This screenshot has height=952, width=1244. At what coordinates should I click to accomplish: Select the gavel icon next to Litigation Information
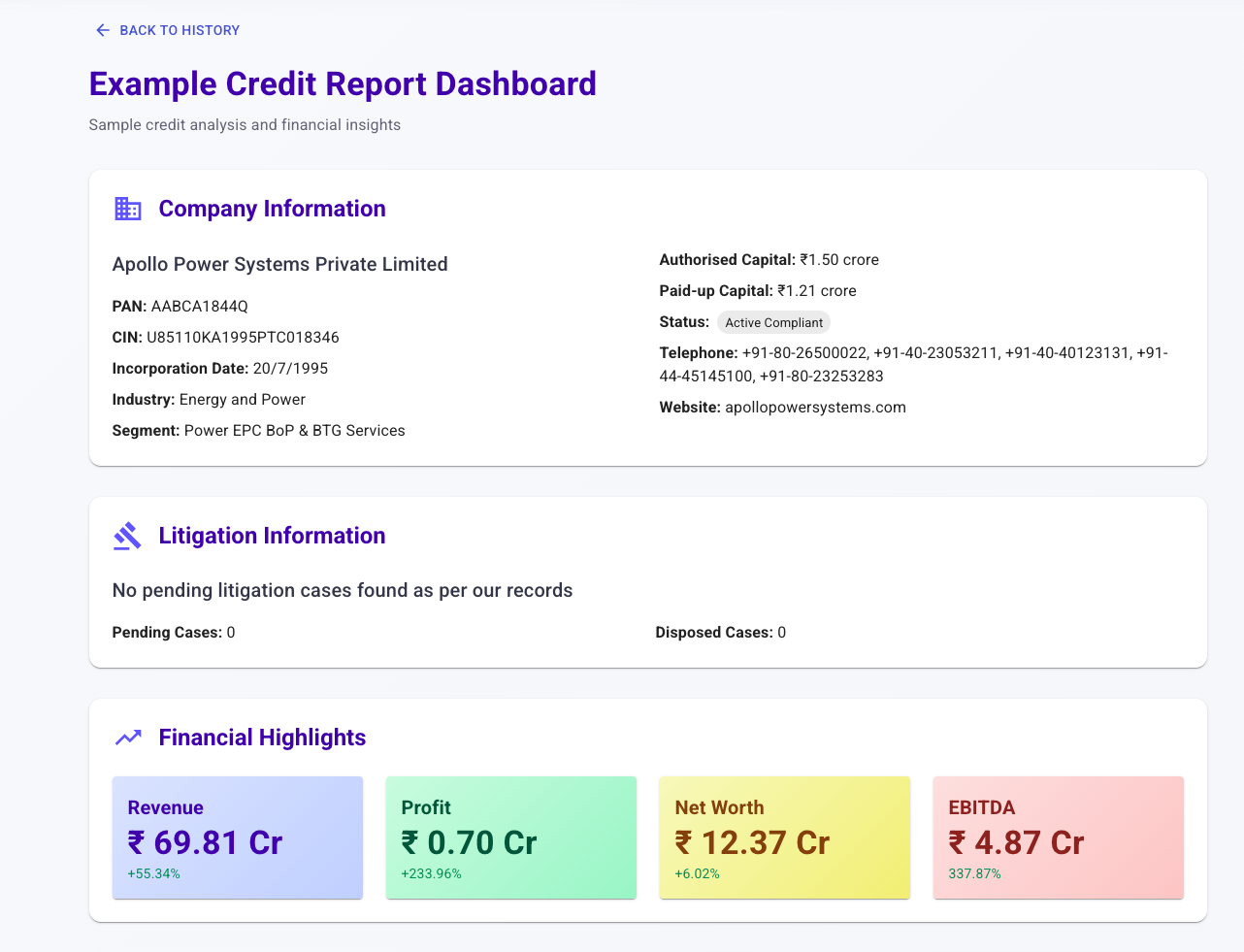127,536
